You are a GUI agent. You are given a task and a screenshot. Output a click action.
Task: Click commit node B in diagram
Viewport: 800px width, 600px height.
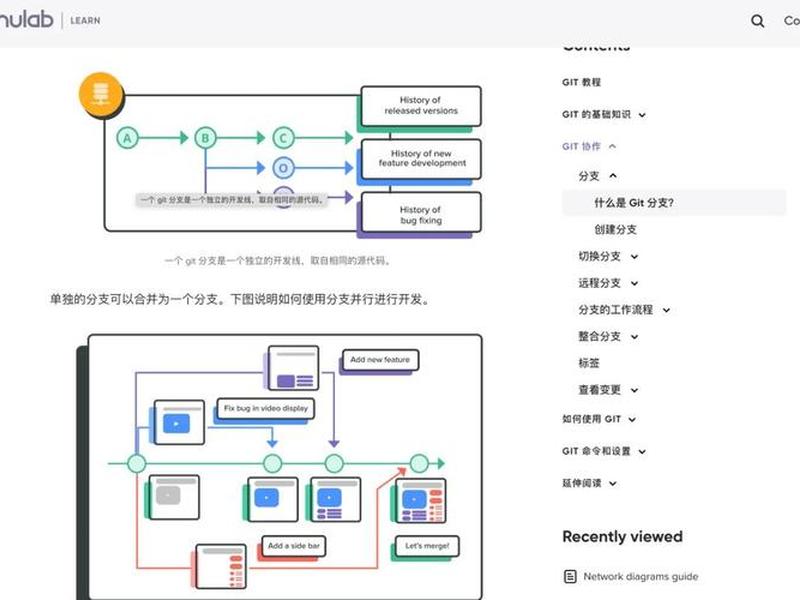[205, 138]
